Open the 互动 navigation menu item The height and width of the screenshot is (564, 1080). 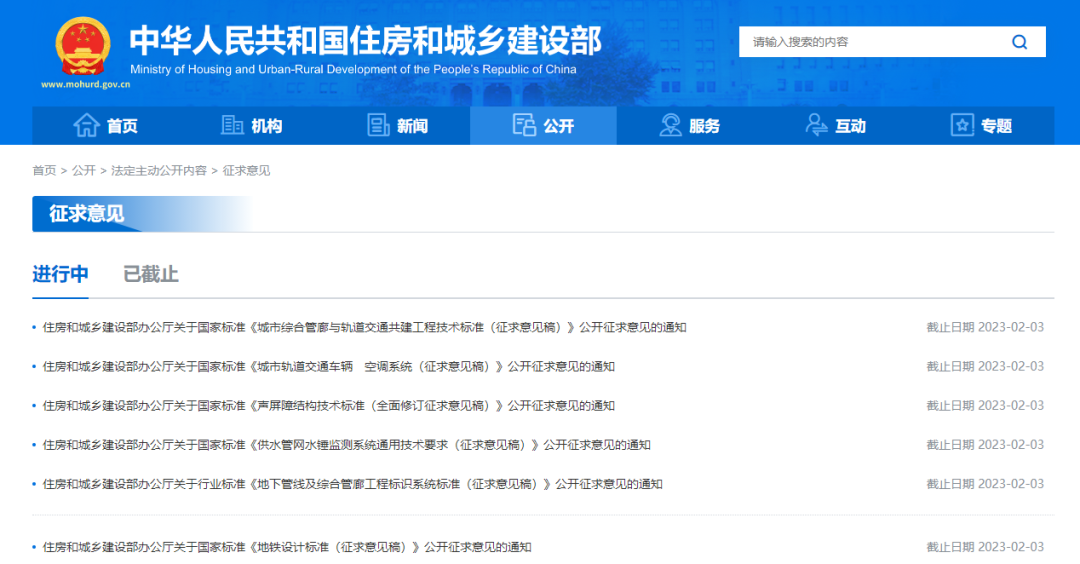(835, 125)
